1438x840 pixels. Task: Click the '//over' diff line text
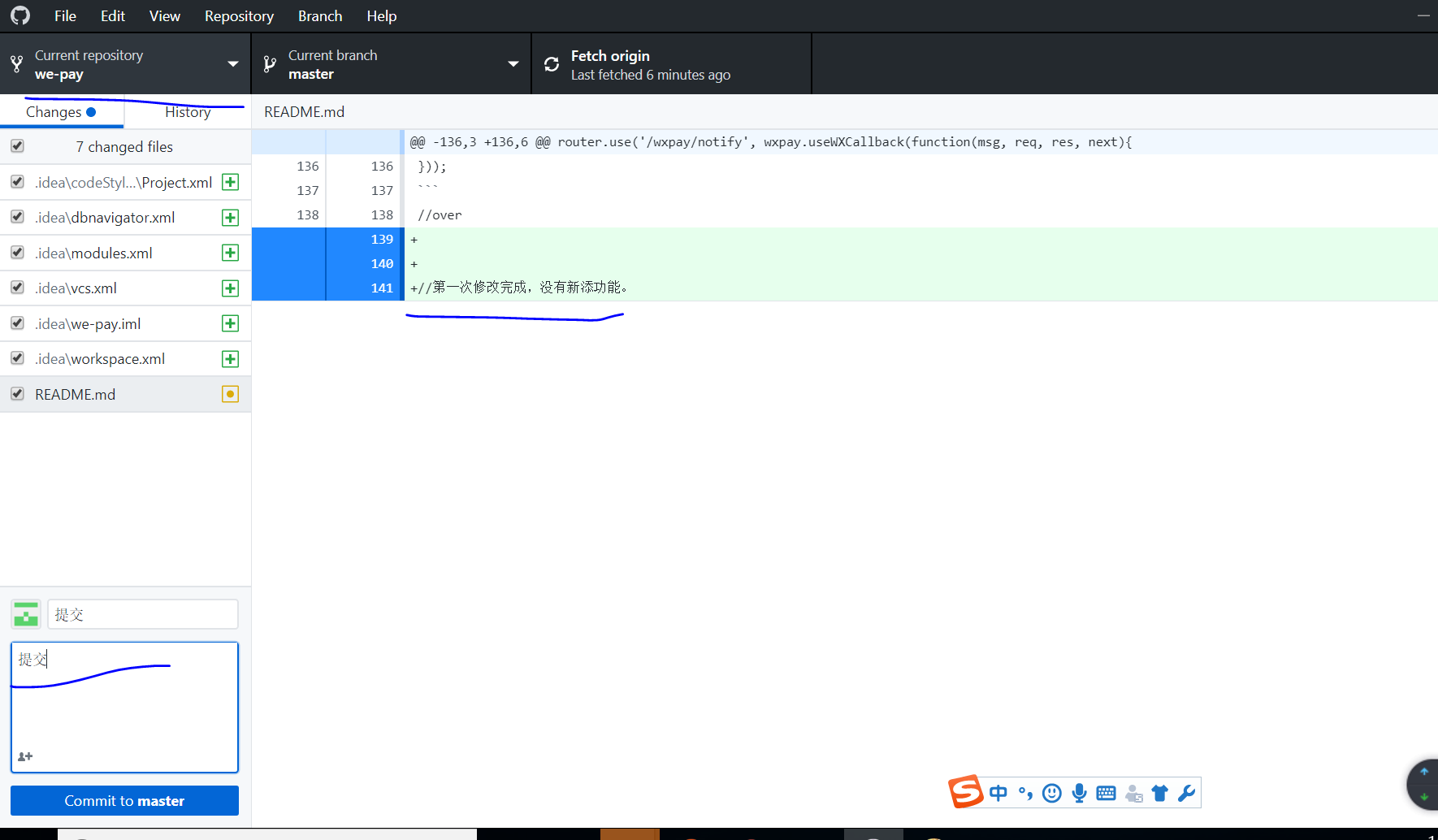(440, 215)
